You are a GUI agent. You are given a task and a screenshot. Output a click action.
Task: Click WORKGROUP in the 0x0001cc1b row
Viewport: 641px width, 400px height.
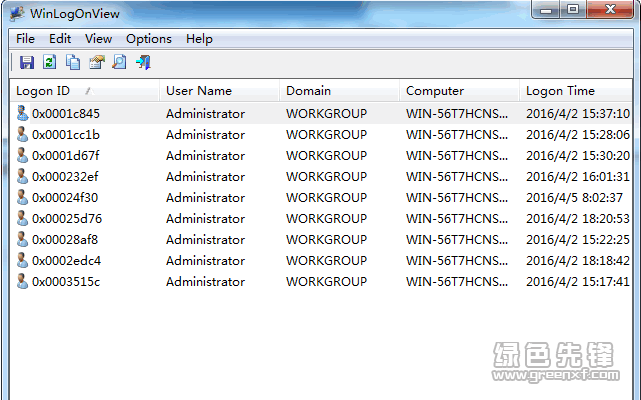pos(326,134)
